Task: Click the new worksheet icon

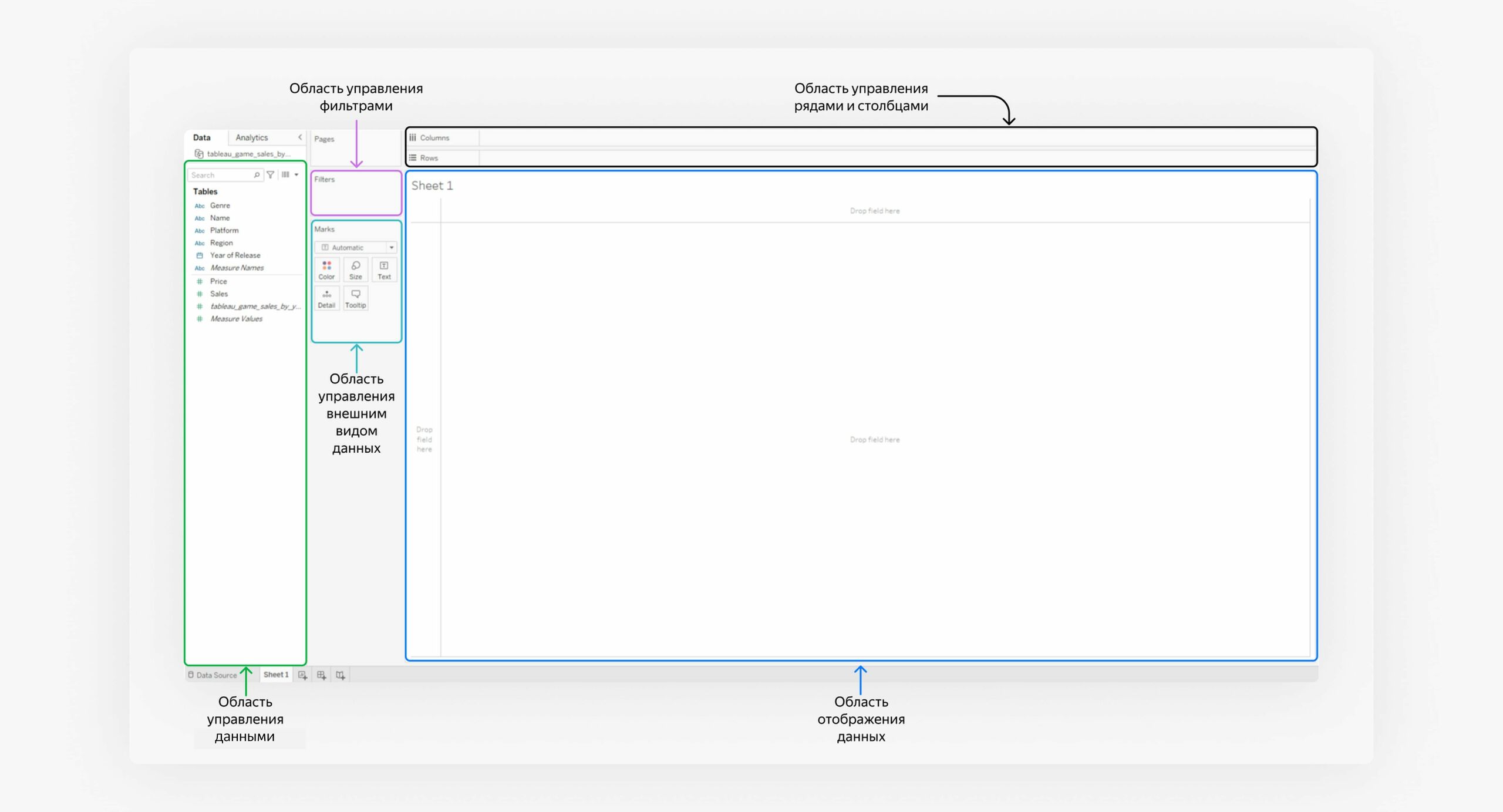Action: point(302,675)
